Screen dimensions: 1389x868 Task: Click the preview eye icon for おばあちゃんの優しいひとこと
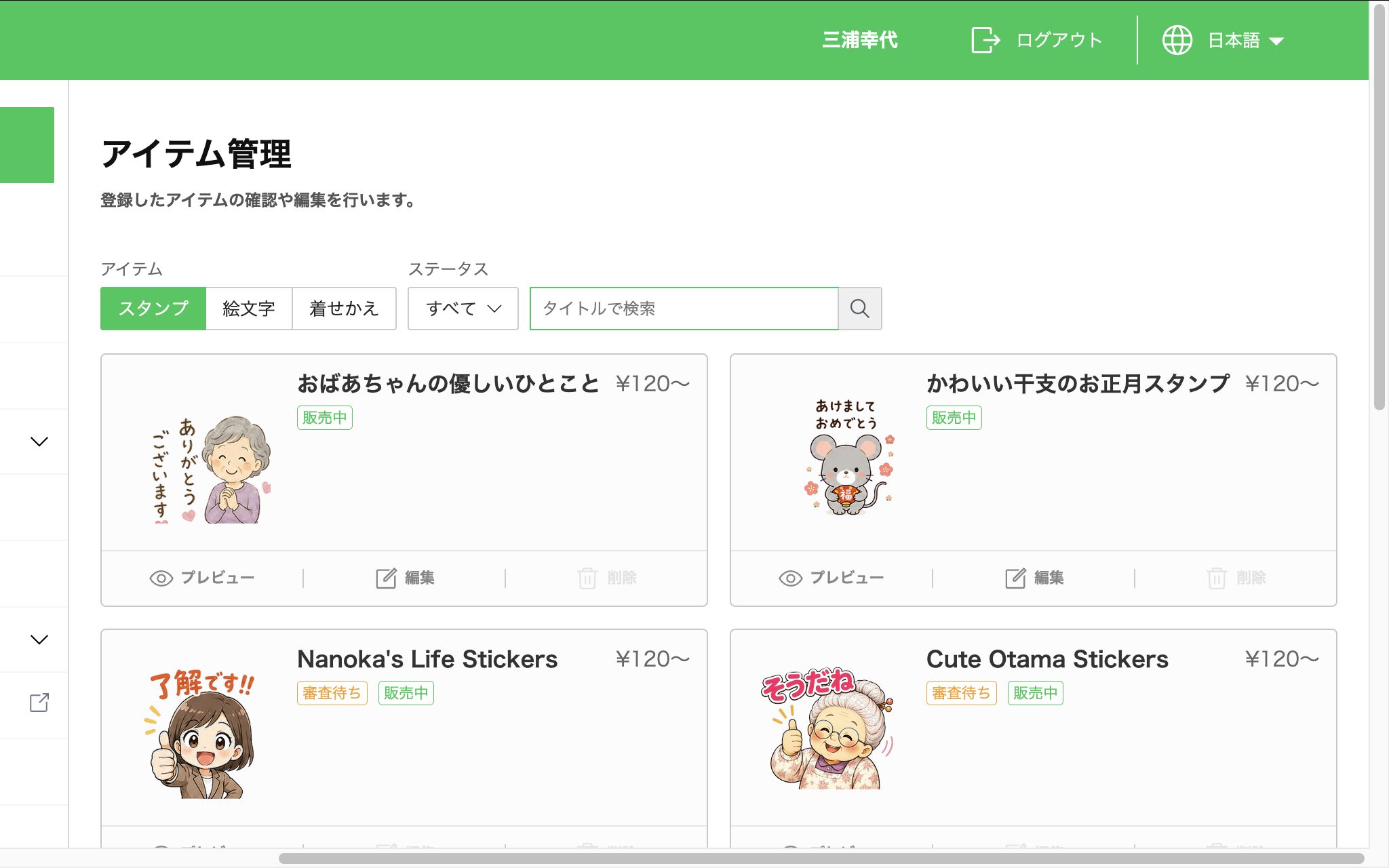(x=161, y=578)
